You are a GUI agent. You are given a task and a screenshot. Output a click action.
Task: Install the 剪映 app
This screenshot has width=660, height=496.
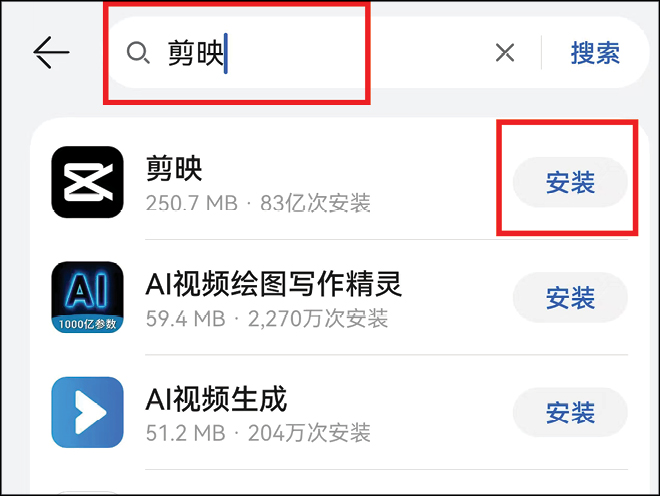tap(570, 182)
